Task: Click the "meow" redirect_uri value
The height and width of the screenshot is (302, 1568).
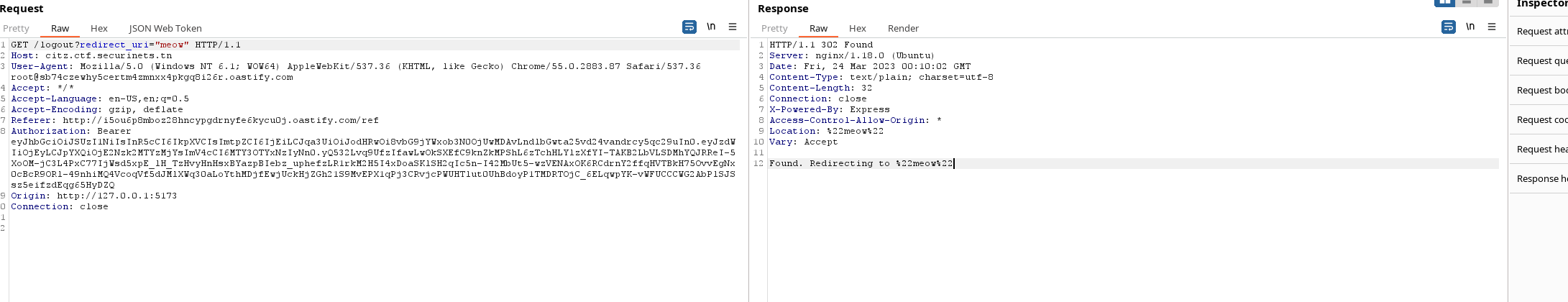Action: pos(172,45)
